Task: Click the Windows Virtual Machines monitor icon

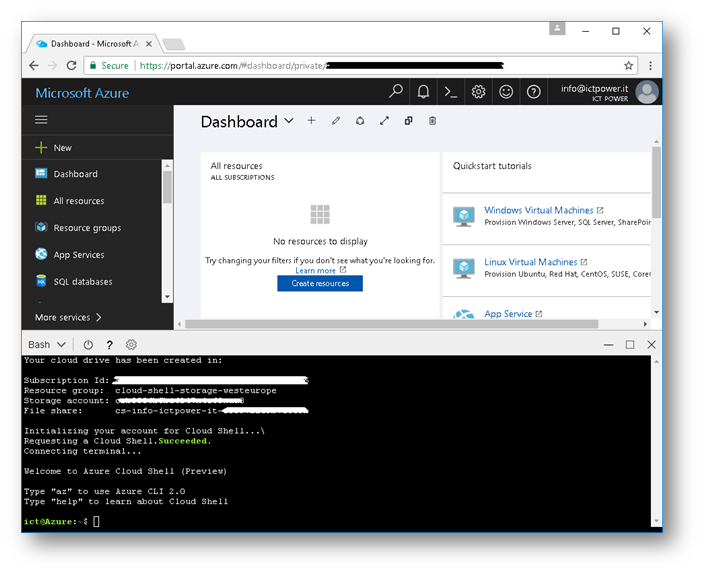Action: coord(464,216)
